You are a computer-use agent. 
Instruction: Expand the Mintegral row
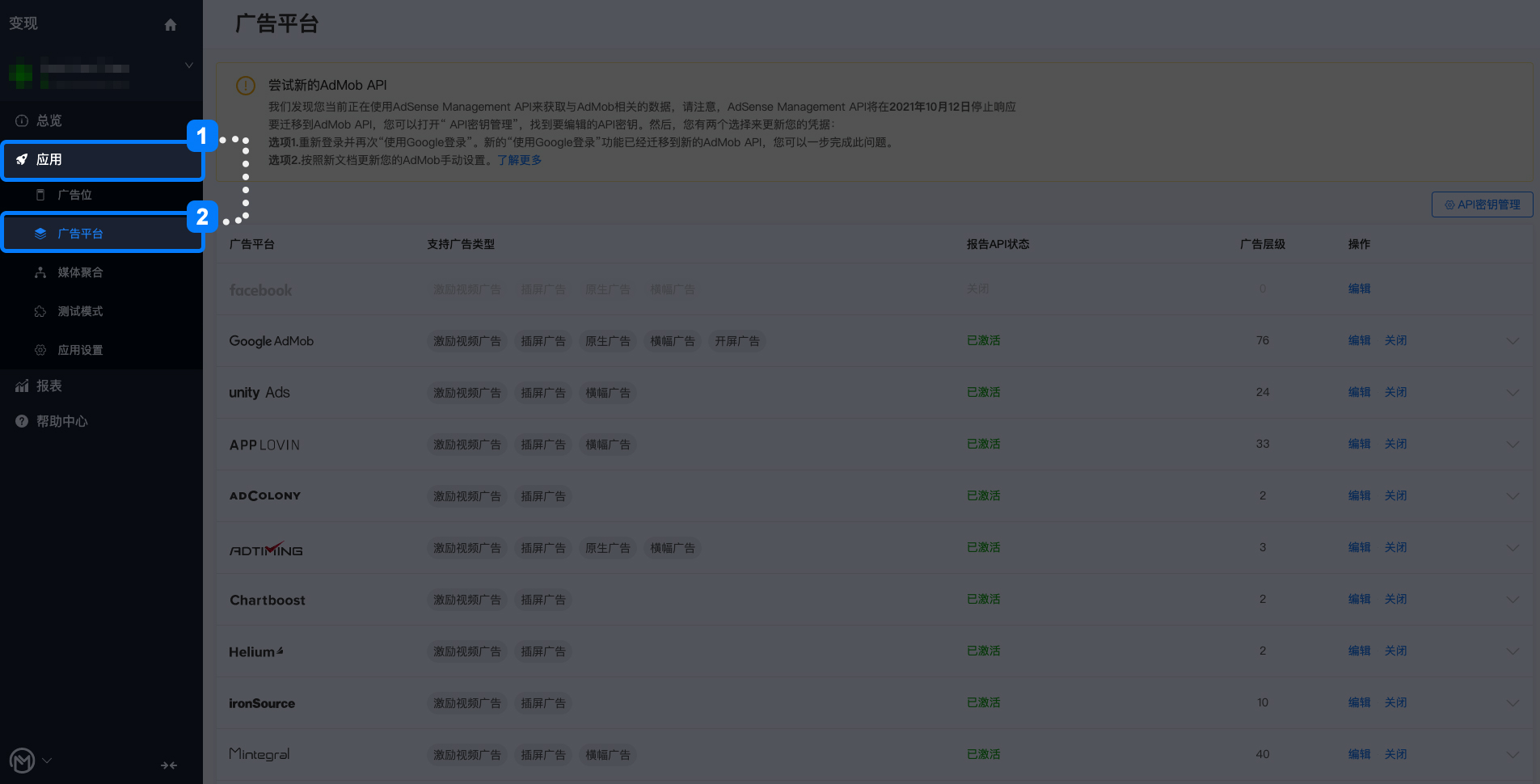tap(1513, 755)
